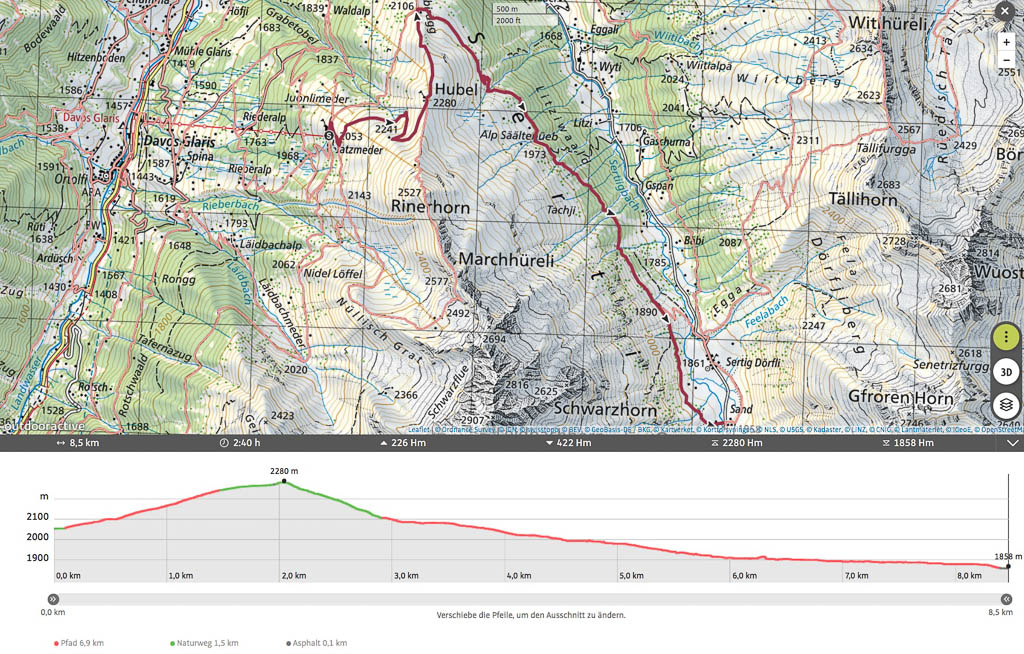The width and height of the screenshot is (1024, 654).
Task: Collapse the elevation profile panel chevron
Action: (x=1012, y=443)
